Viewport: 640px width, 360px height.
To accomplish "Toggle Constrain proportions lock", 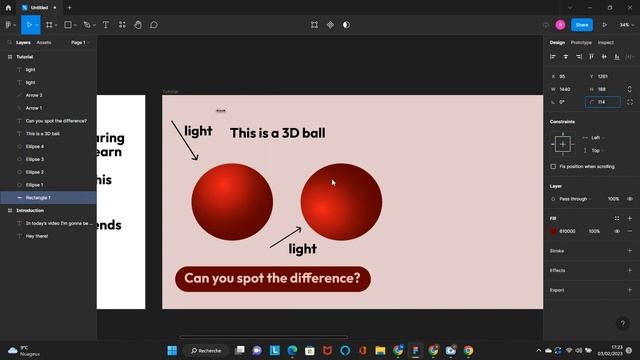I will pyautogui.click(x=629, y=89).
